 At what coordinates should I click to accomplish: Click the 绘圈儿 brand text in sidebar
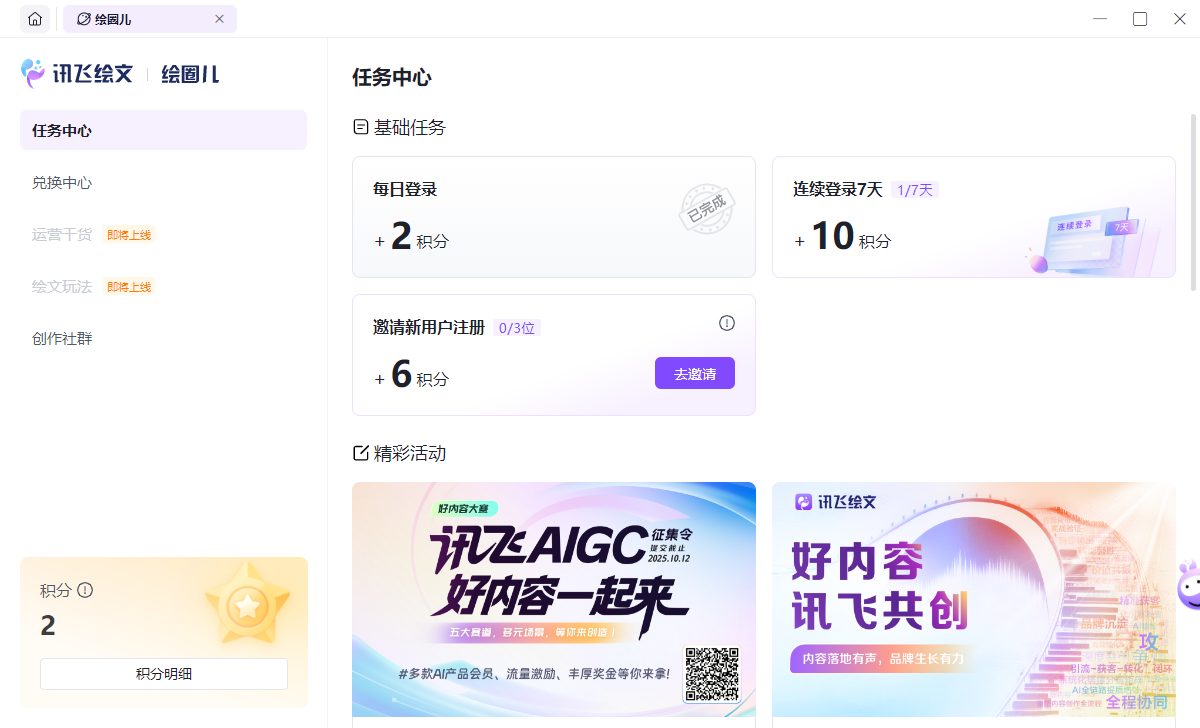tap(190, 74)
